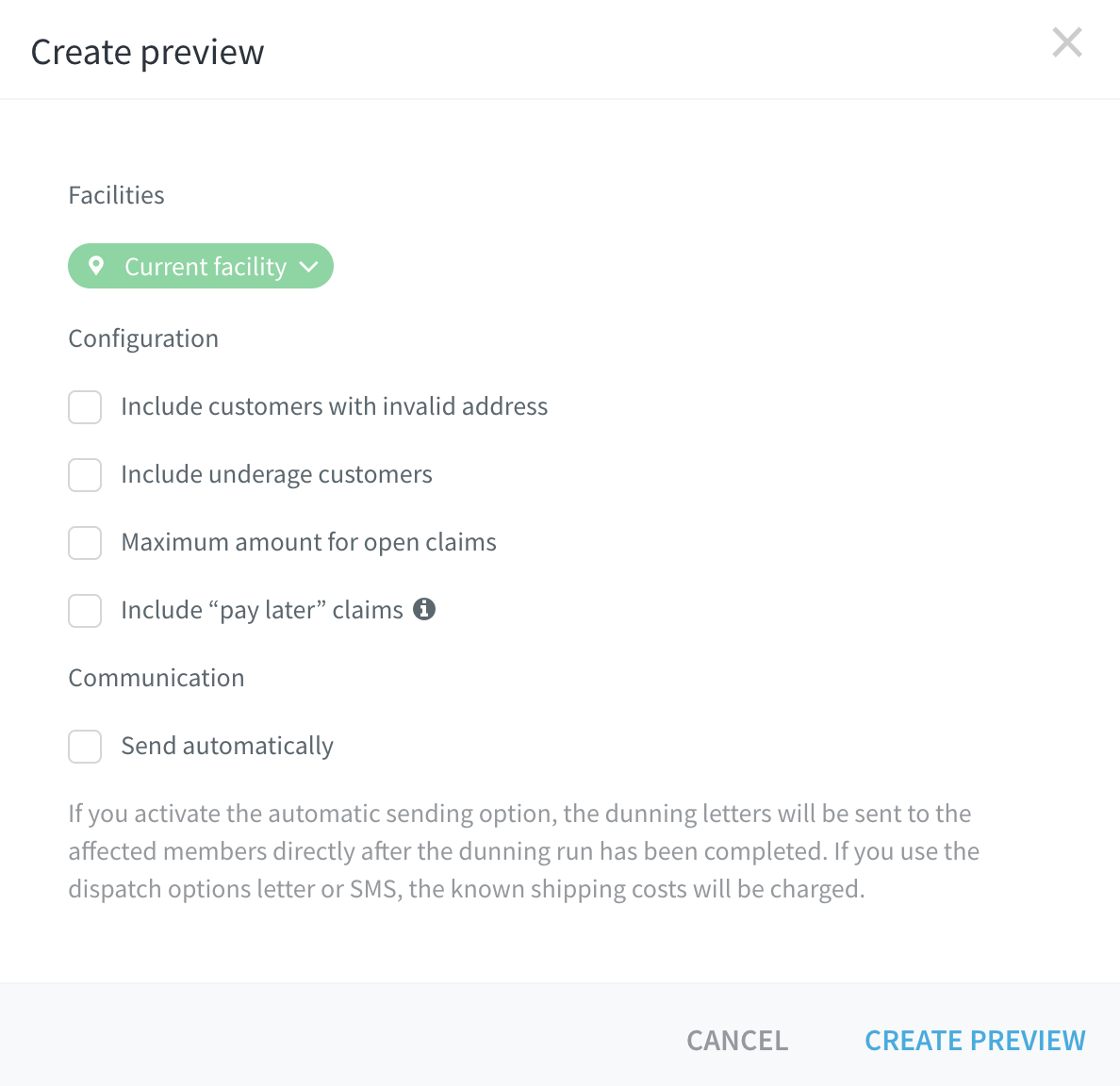The height and width of the screenshot is (1086, 1120).
Task: Click the info icon beside pay later claims
Action: pyautogui.click(x=424, y=609)
